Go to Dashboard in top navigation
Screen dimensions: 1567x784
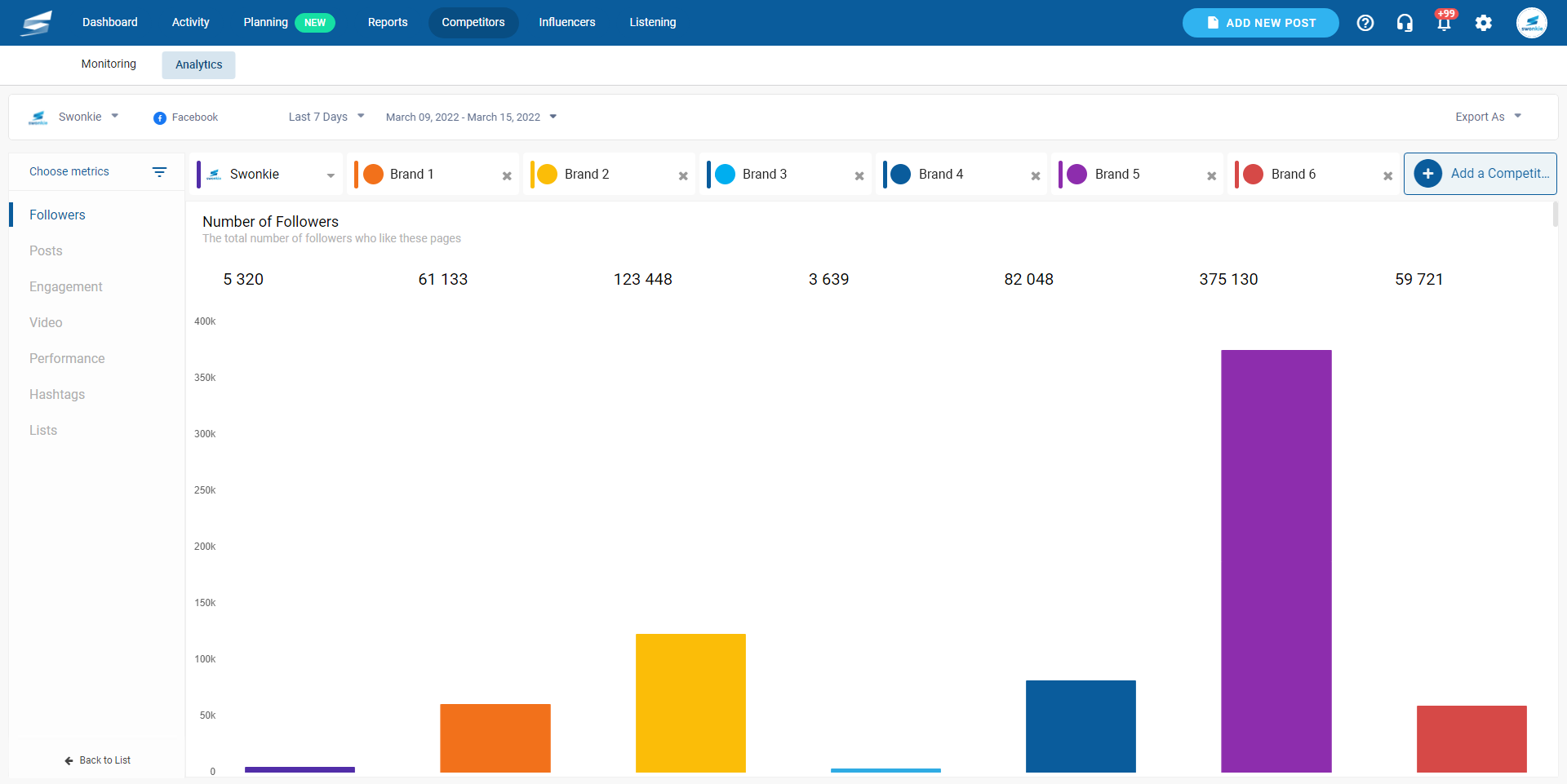[109, 23]
